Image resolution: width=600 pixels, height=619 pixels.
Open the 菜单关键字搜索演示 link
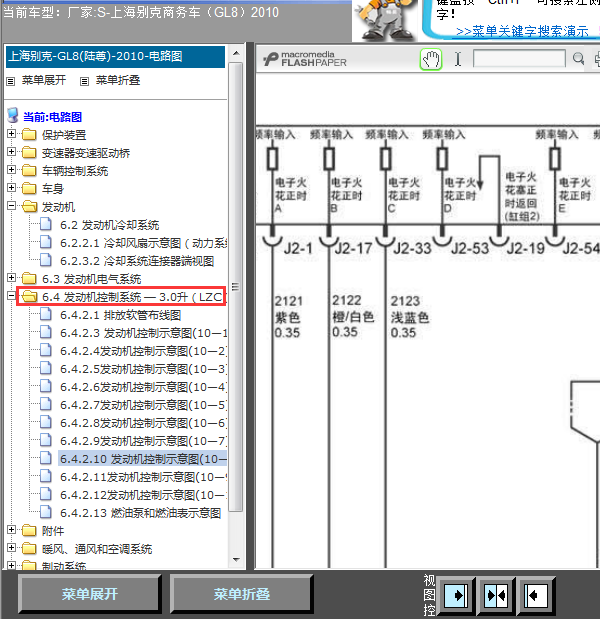point(522,32)
